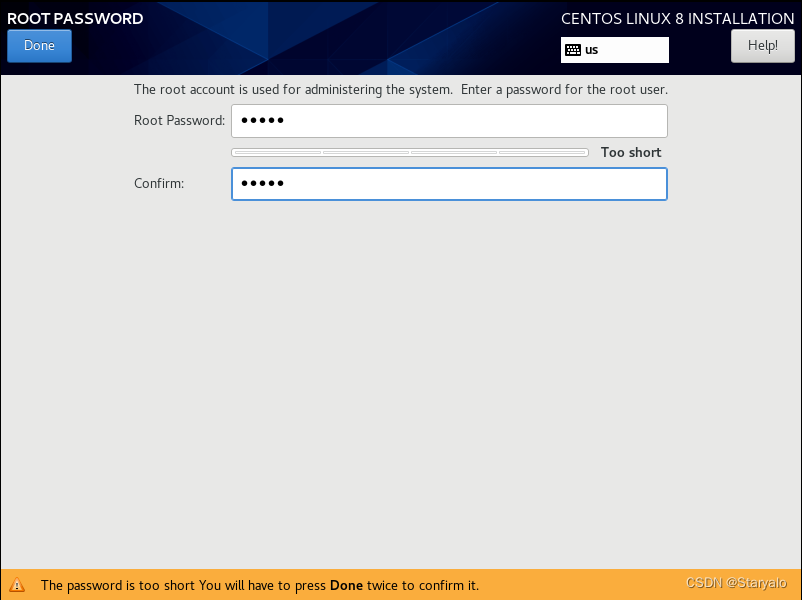Image resolution: width=802 pixels, height=600 pixels.
Task: Click the 'Confirm:' label
Action: click(x=159, y=184)
